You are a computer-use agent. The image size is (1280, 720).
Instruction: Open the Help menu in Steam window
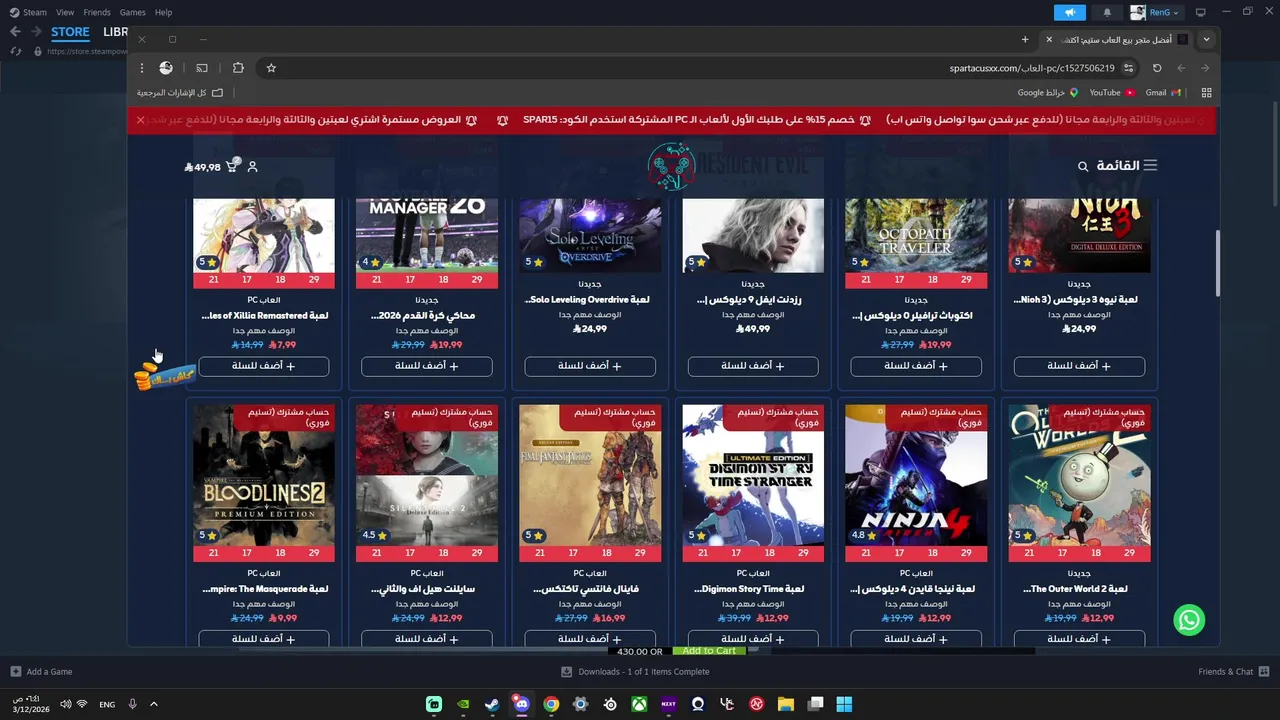163,12
